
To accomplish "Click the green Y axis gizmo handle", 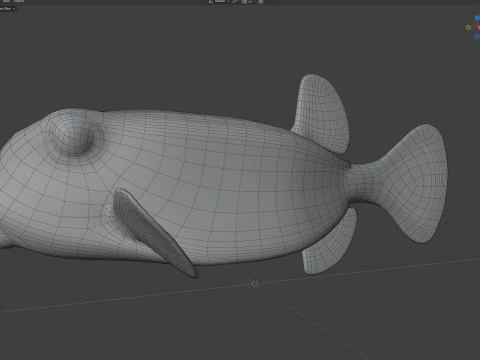I will point(468,27).
